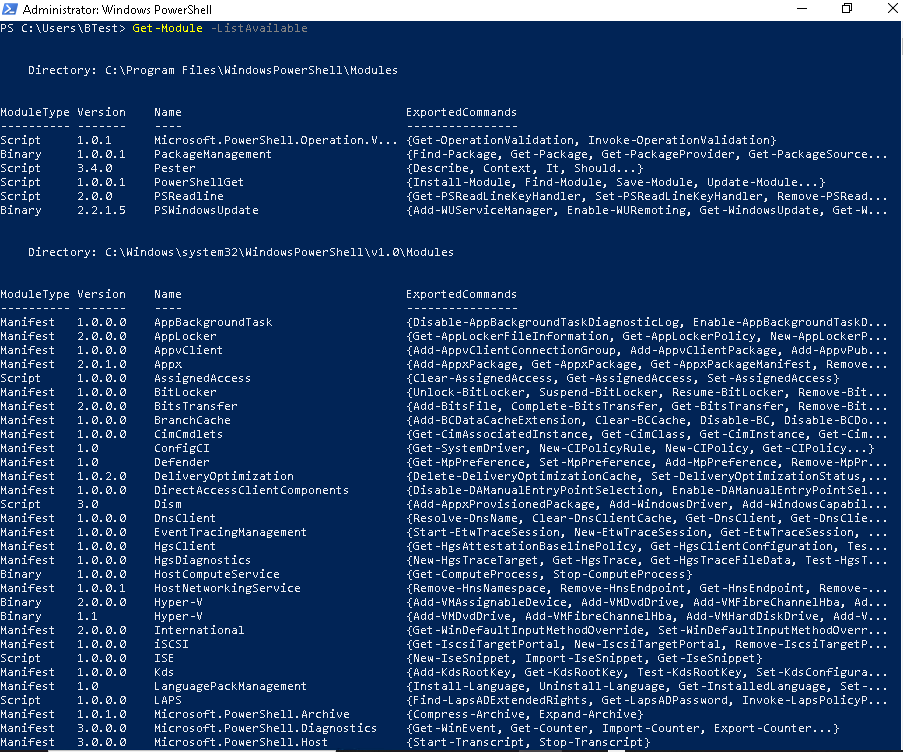
Task: Click the International module name
Action: (x=199, y=631)
